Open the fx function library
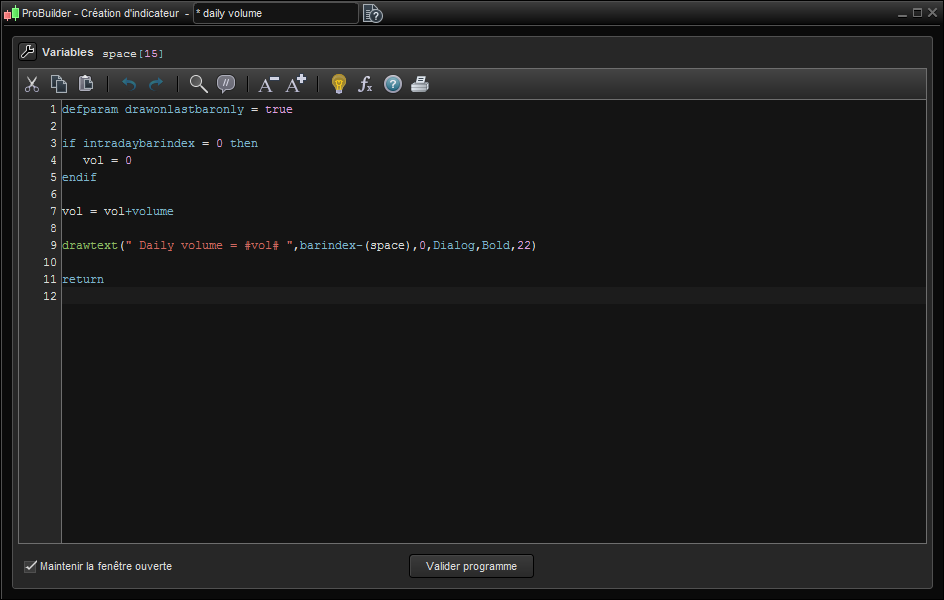The height and width of the screenshot is (600, 944). [x=365, y=84]
